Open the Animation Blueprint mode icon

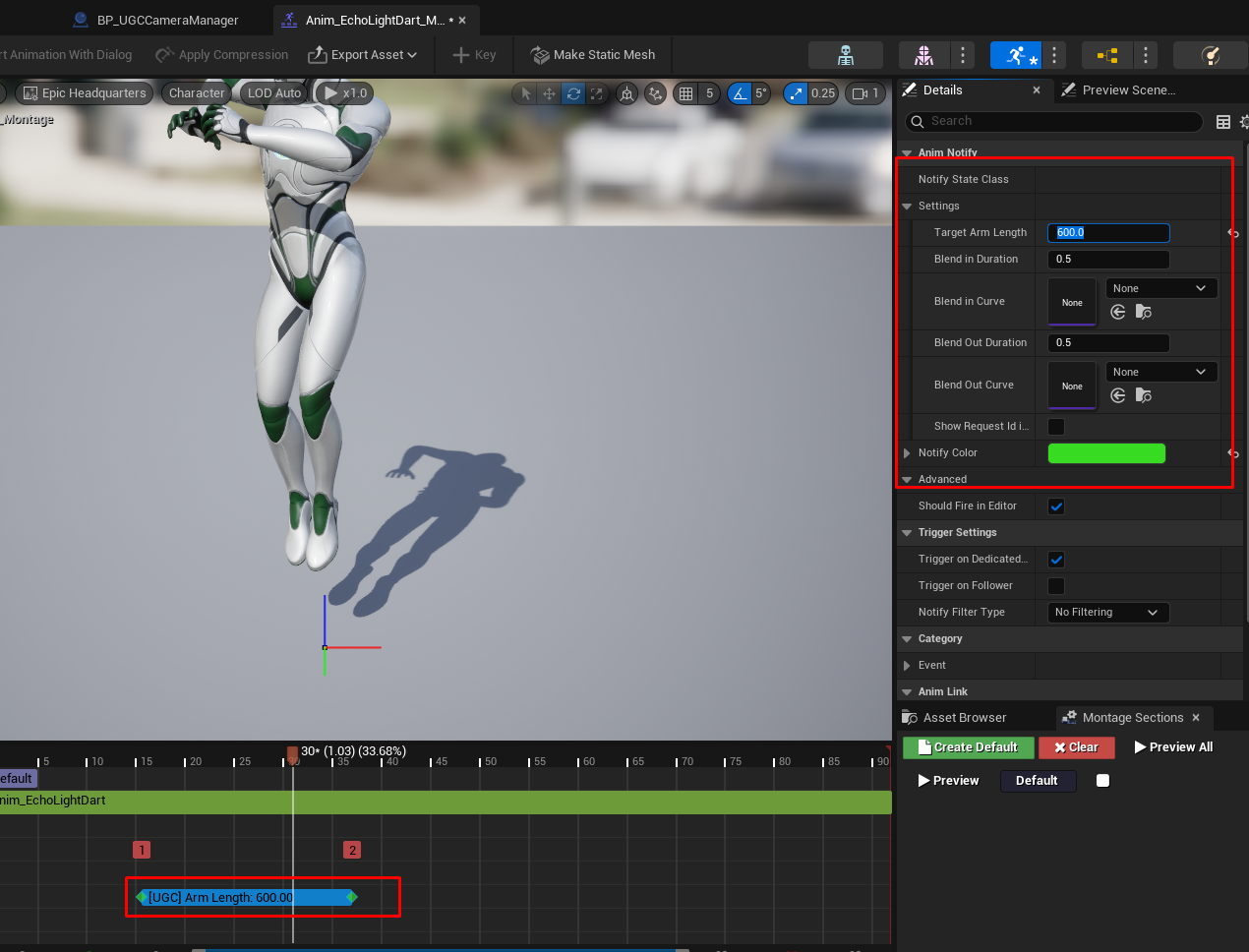[x=1106, y=55]
